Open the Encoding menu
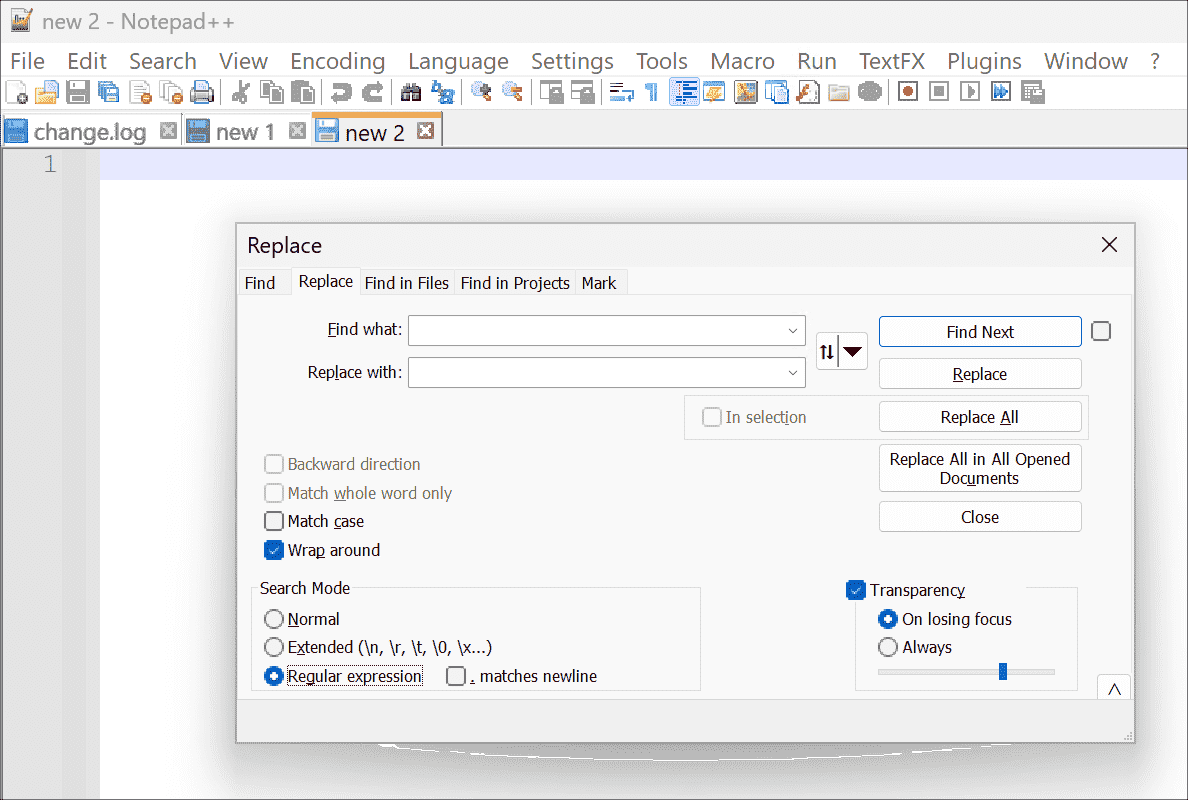 tap(337, 61)
